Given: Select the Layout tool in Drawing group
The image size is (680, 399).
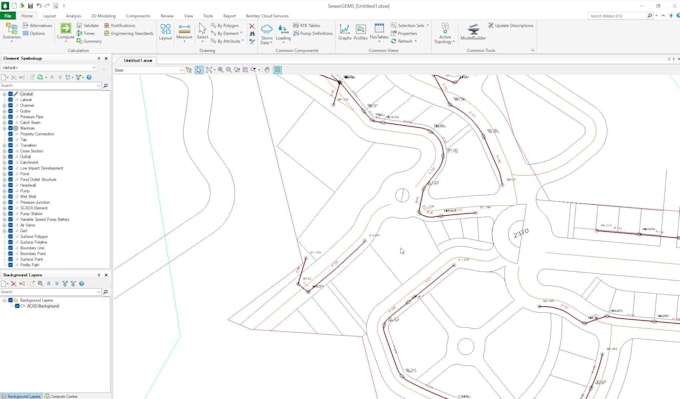Looking at the screenshot, I should click(165, 32).
